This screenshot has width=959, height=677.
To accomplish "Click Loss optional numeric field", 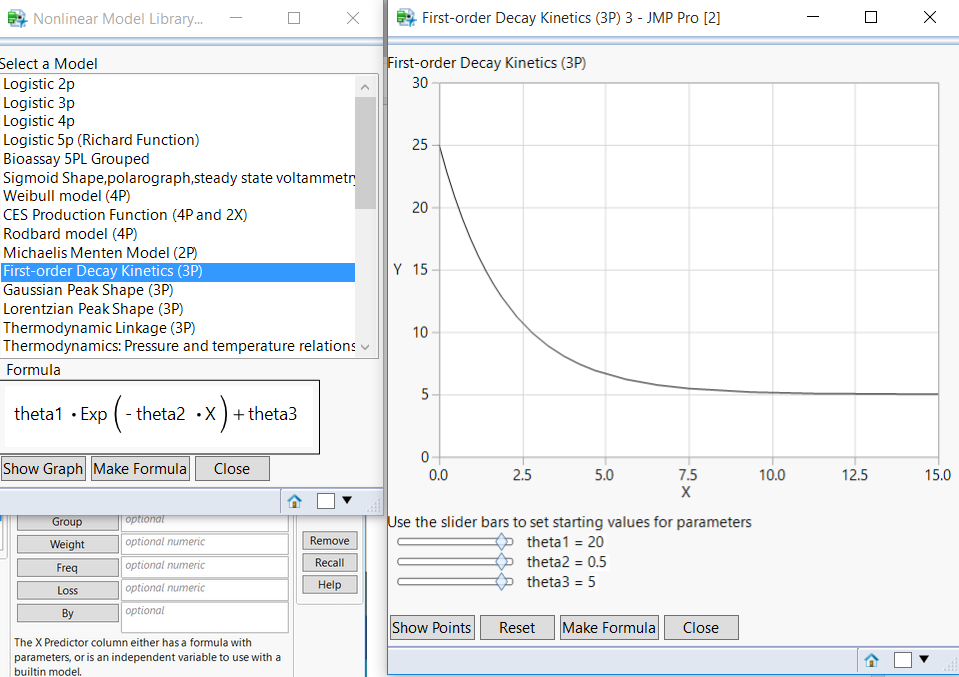I will coord(205,590).
